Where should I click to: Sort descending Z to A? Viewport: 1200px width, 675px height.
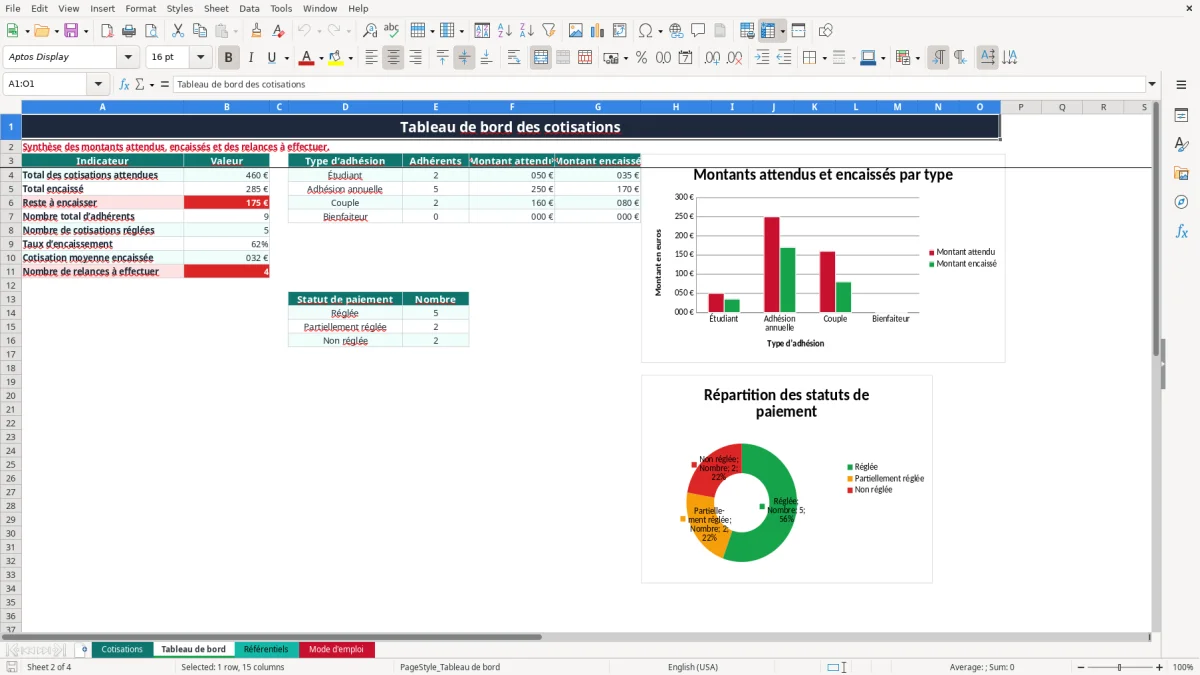tap(526, 31)
